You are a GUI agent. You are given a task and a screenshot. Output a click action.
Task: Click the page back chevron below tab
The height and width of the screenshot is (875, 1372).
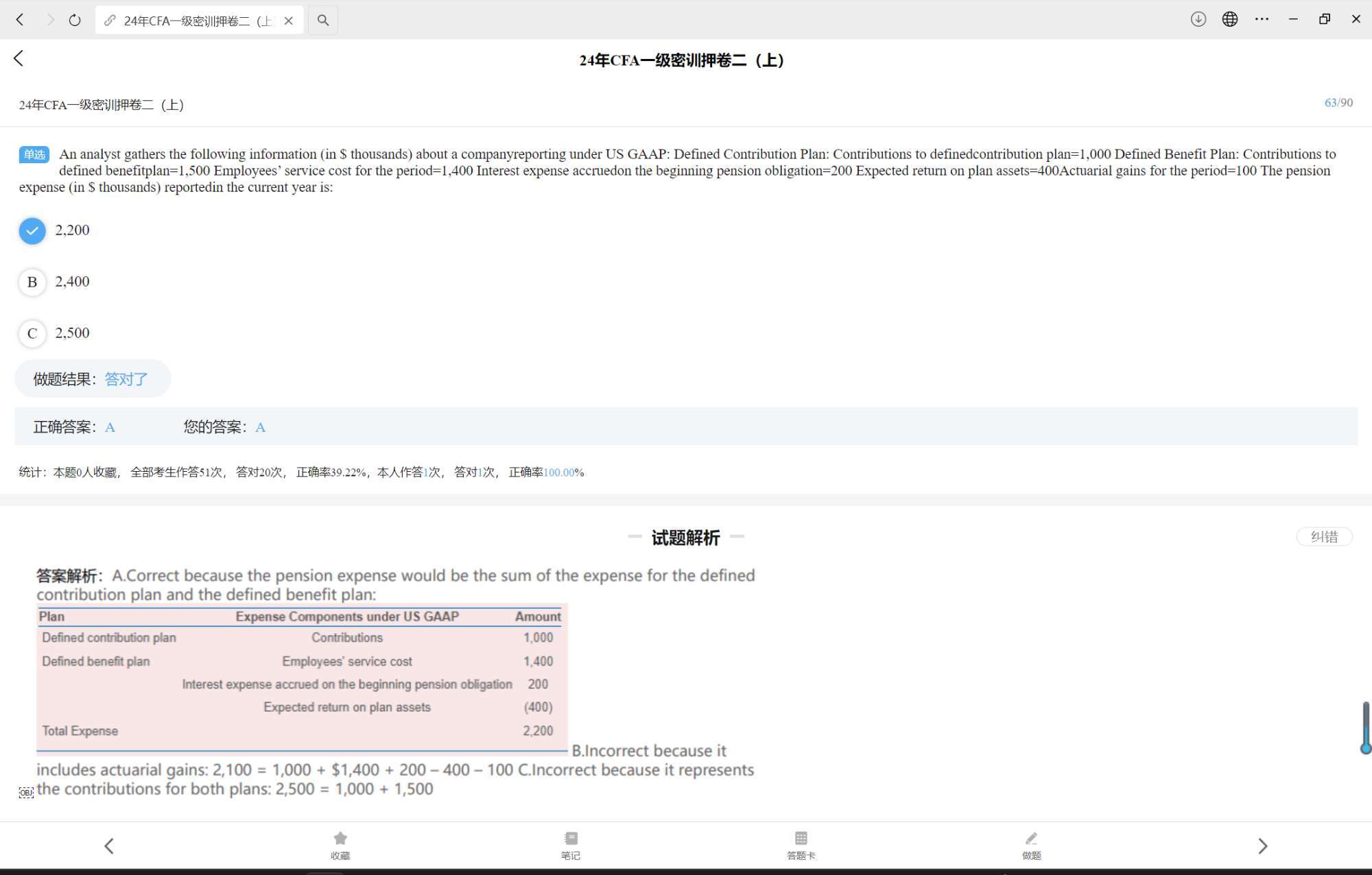(x=19, y=59)
